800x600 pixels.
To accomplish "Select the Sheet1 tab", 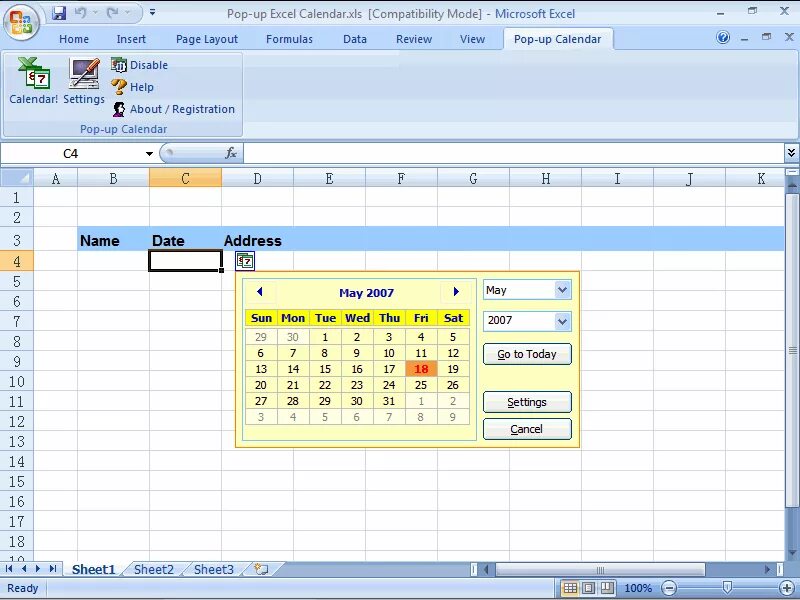I will (x=93, y=569).
